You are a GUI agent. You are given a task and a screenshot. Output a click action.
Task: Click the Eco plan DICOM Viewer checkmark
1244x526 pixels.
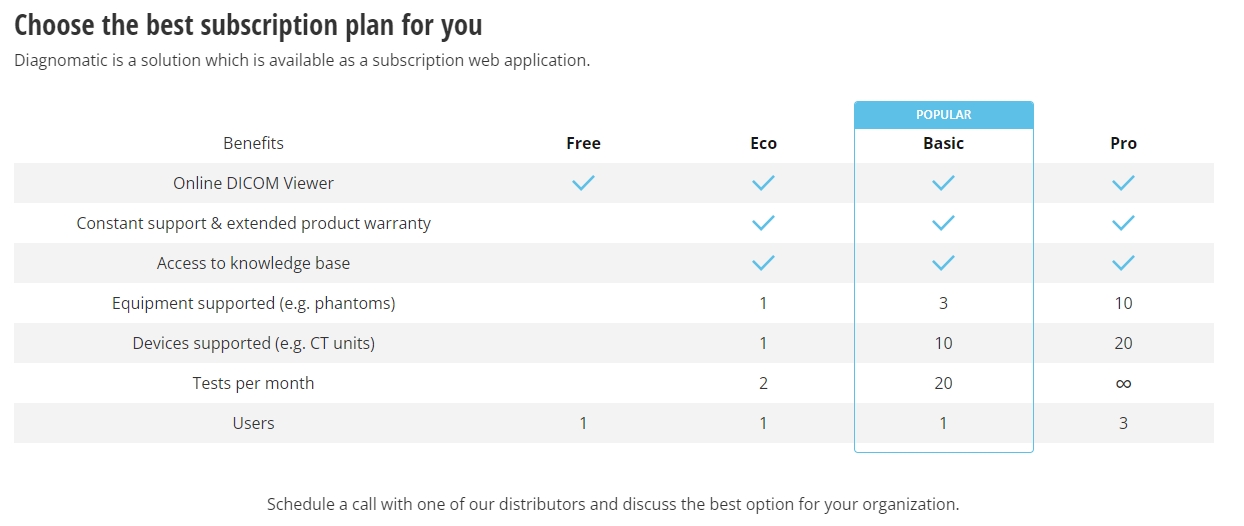pyautogui.click(x=763, y=183)
